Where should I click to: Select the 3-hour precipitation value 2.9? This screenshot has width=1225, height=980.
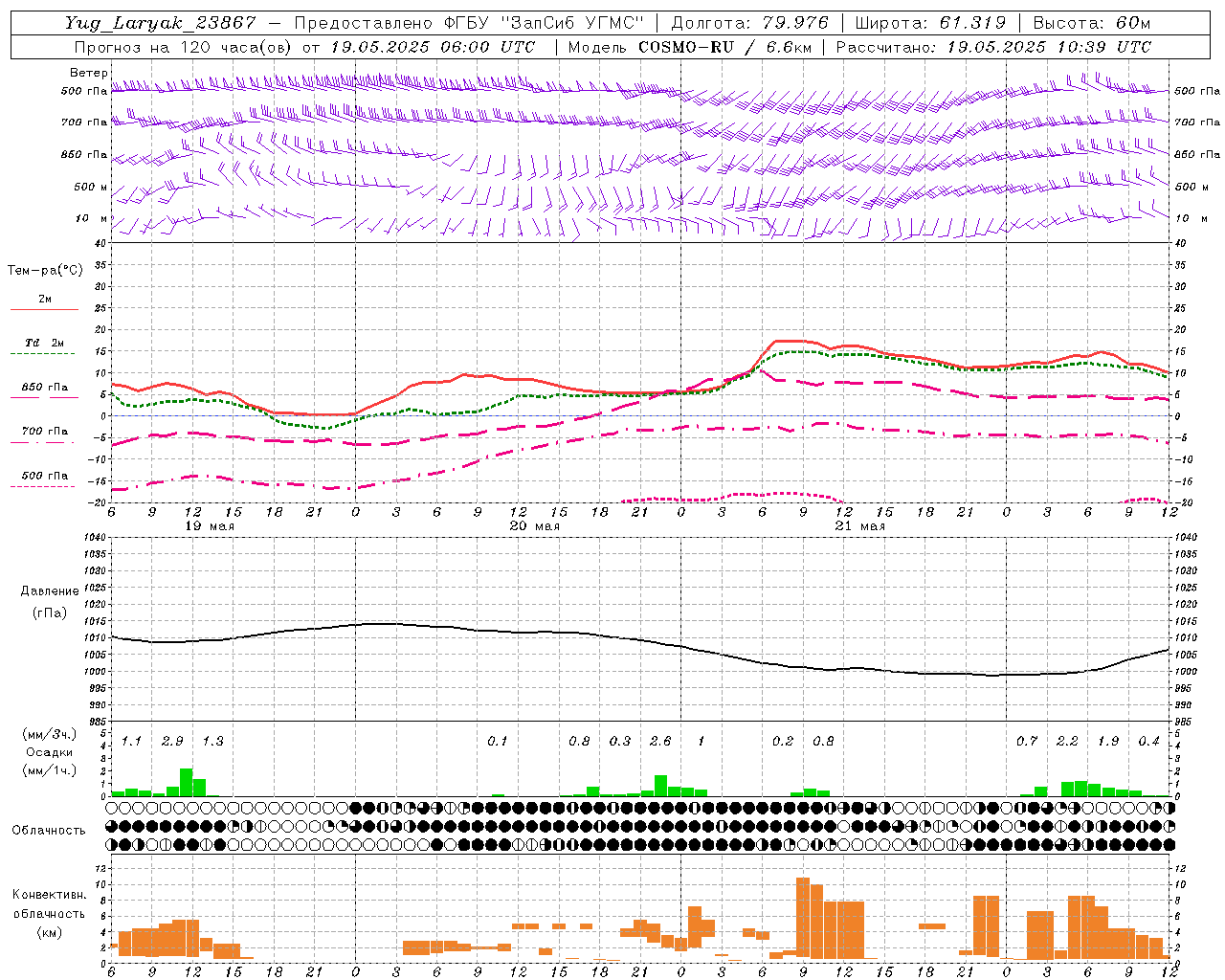(172, 741)
